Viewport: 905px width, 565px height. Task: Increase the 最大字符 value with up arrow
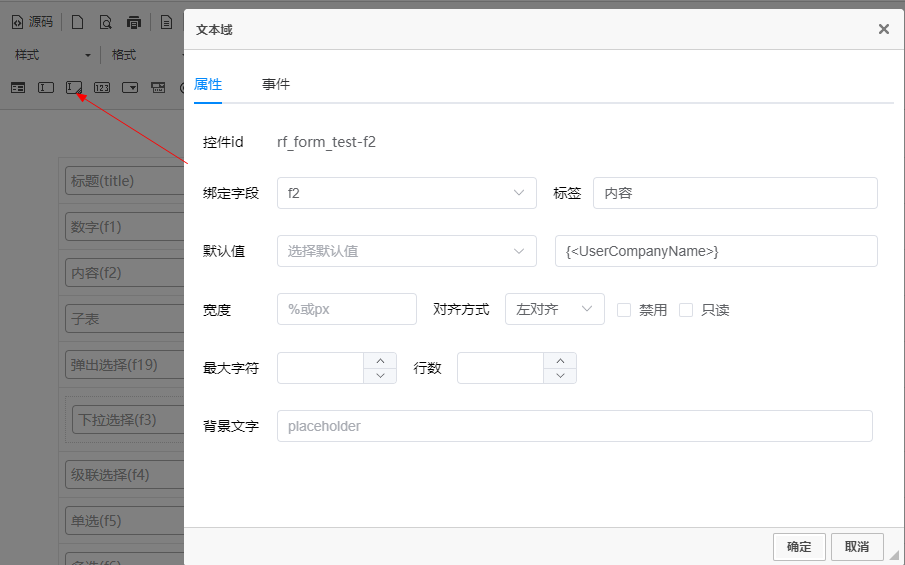click(x=380, y=361)
